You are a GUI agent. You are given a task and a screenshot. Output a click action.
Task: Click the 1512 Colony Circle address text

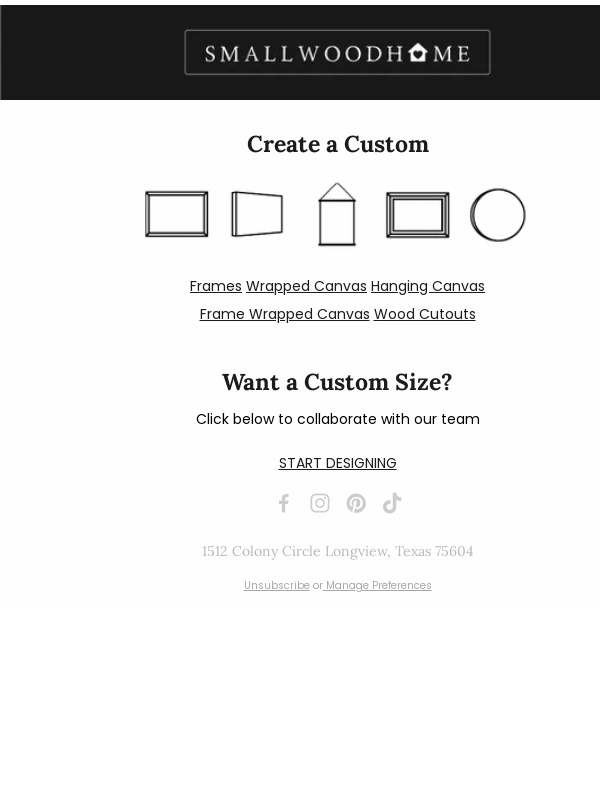coord(337,552)
